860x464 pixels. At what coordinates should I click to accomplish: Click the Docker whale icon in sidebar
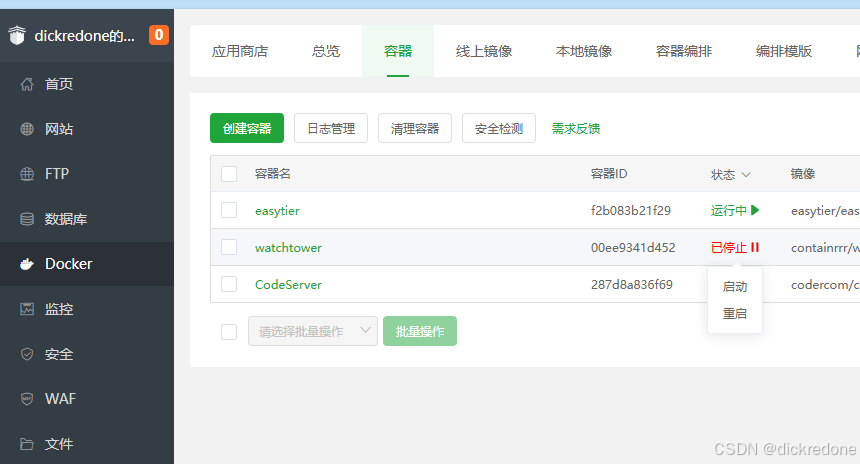point(27,264)
